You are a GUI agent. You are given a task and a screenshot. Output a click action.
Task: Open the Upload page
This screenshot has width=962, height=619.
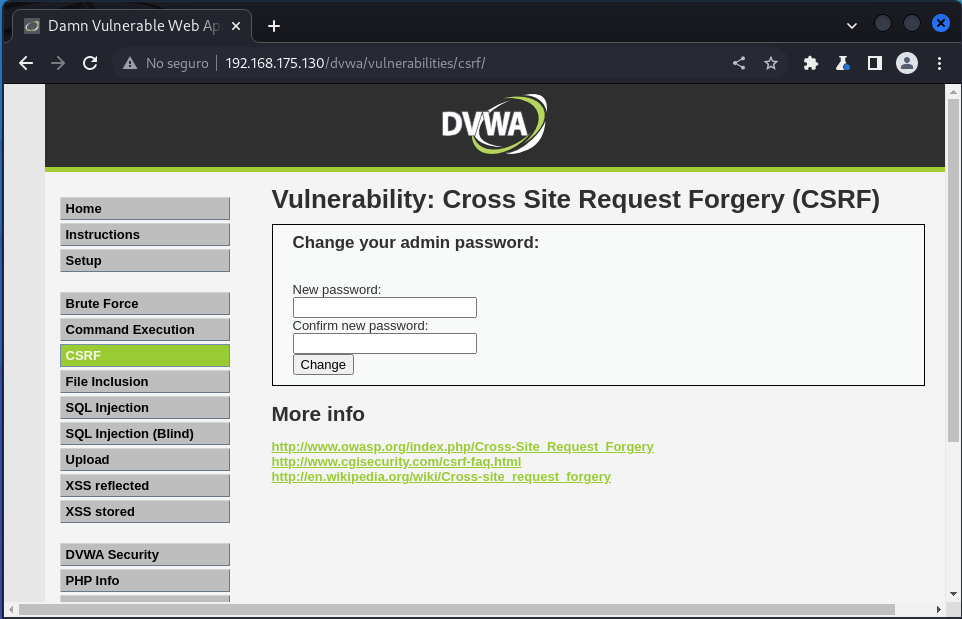pyautogui.click(x=145, y=459)
